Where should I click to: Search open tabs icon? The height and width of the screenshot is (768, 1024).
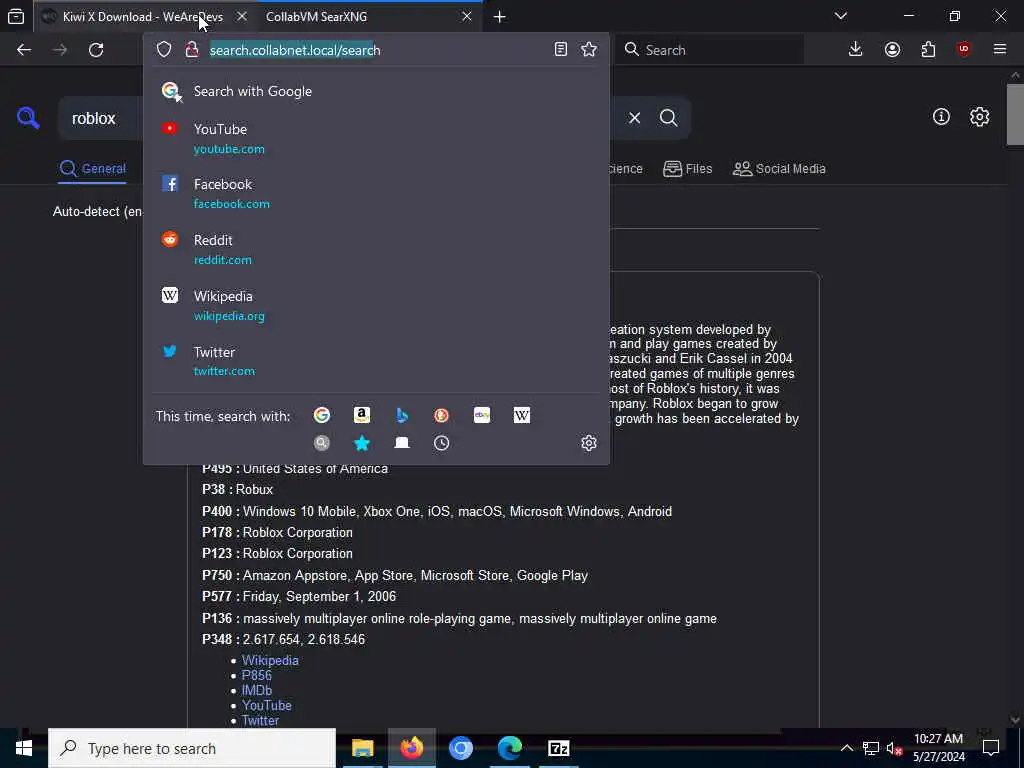pyautogui.click(x=402, y=443)
